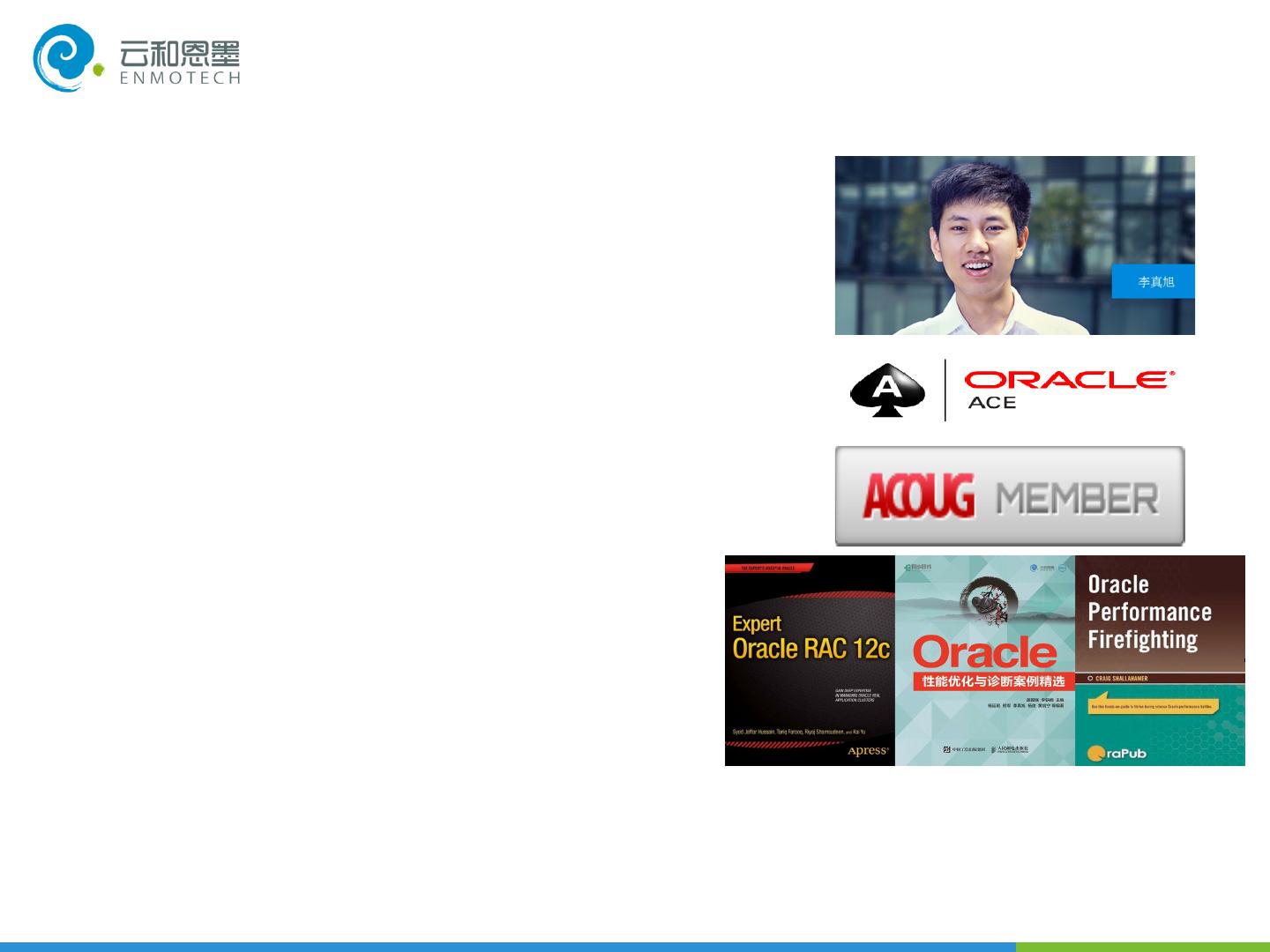This screenshot has width=1270, height=952.
Task: Click the Oracle ACE spade icon
Action: [887, 390]
